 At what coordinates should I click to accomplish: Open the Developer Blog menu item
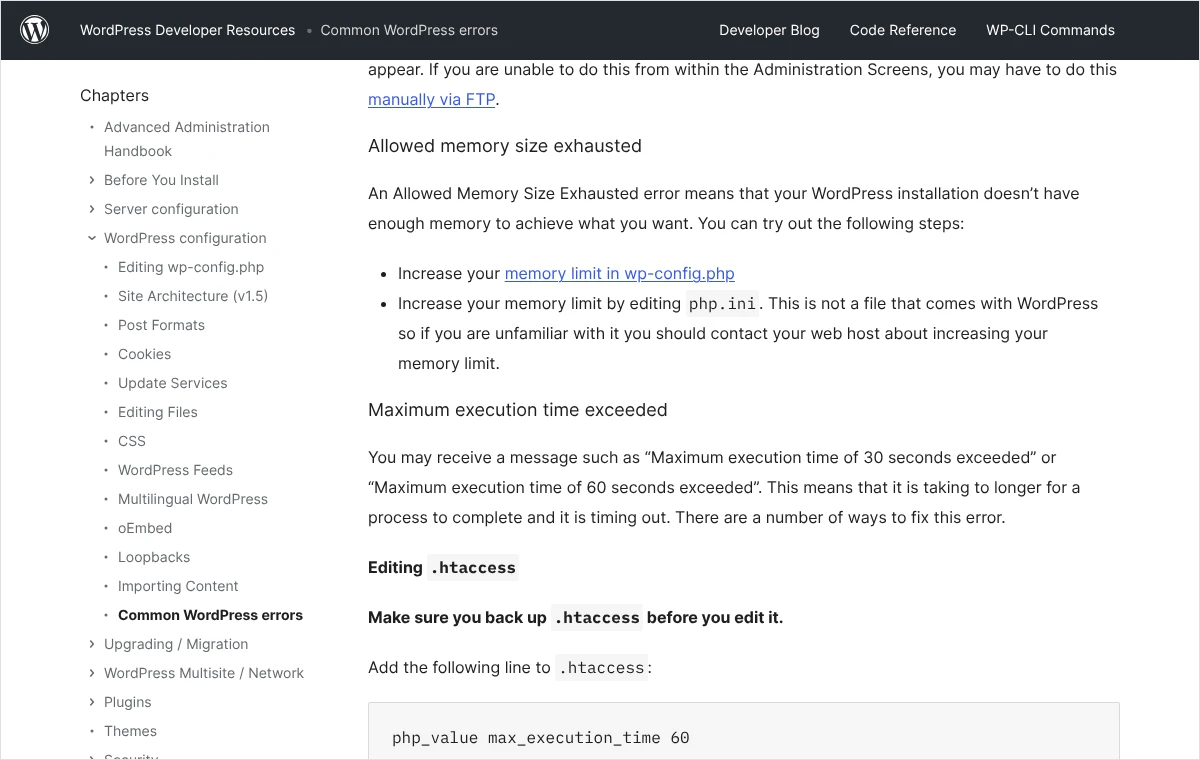point(769,30)
